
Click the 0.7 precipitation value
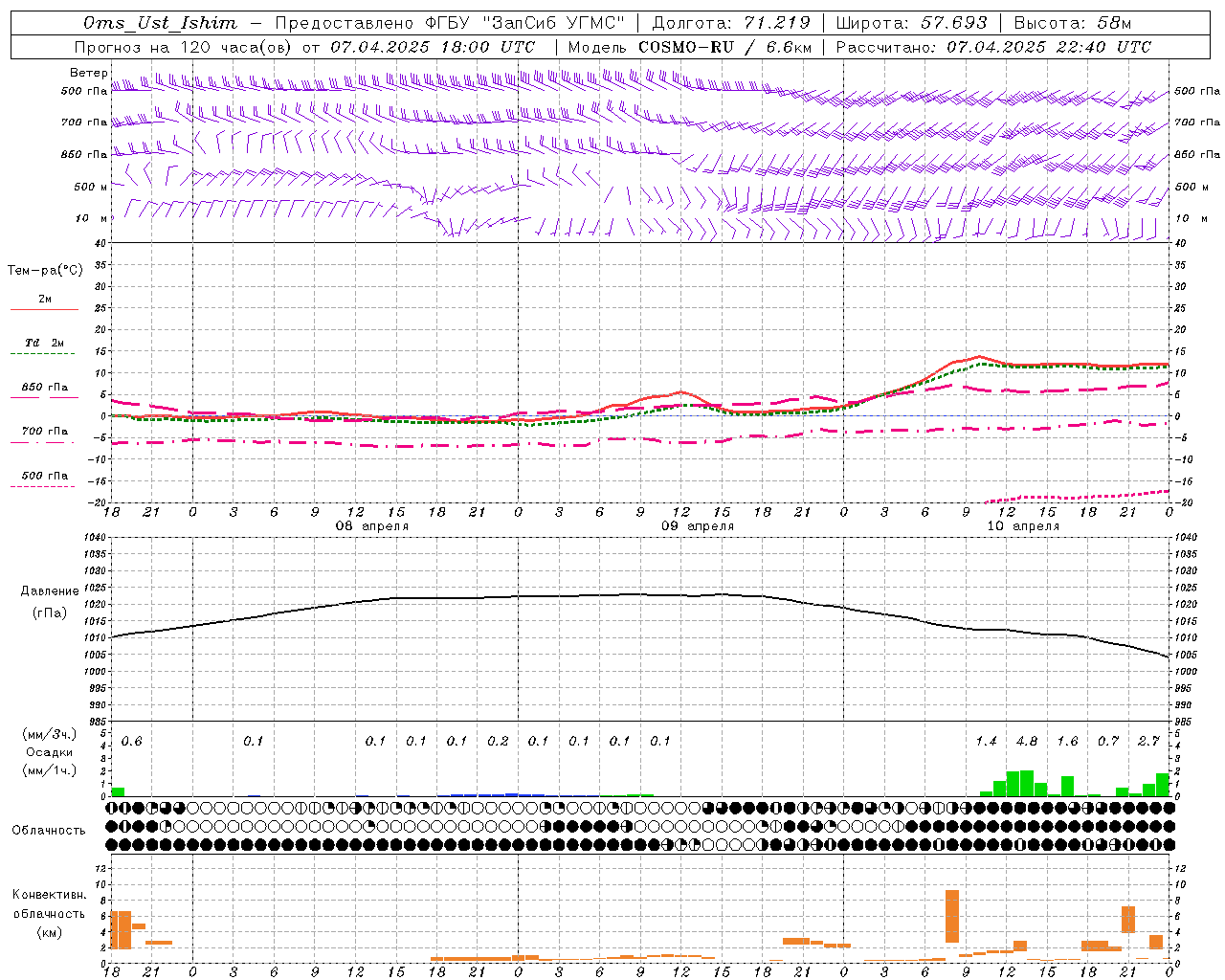[x=1108, y=742]
